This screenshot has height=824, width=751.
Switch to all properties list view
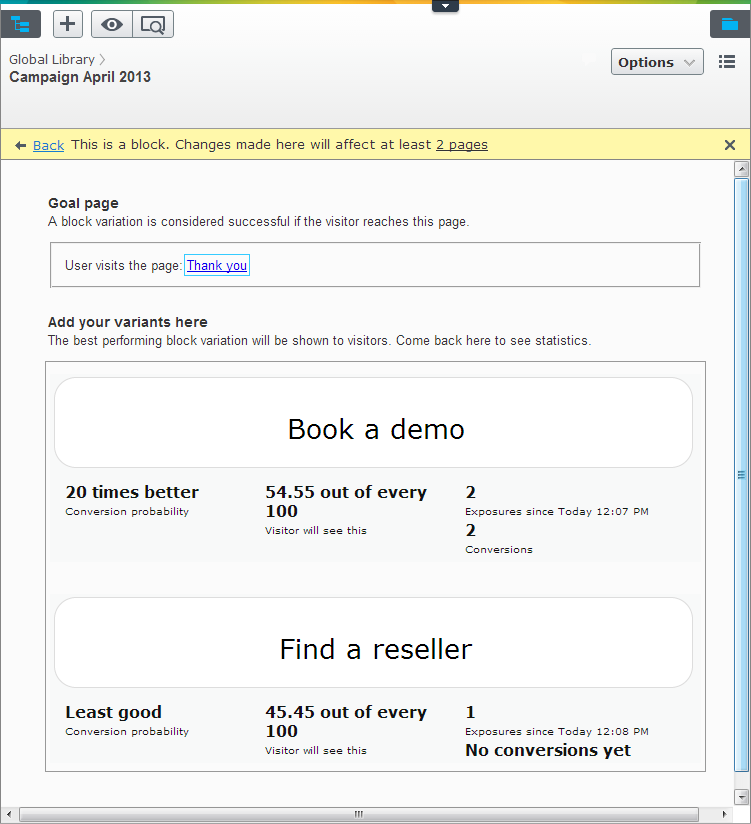[727, 62]
